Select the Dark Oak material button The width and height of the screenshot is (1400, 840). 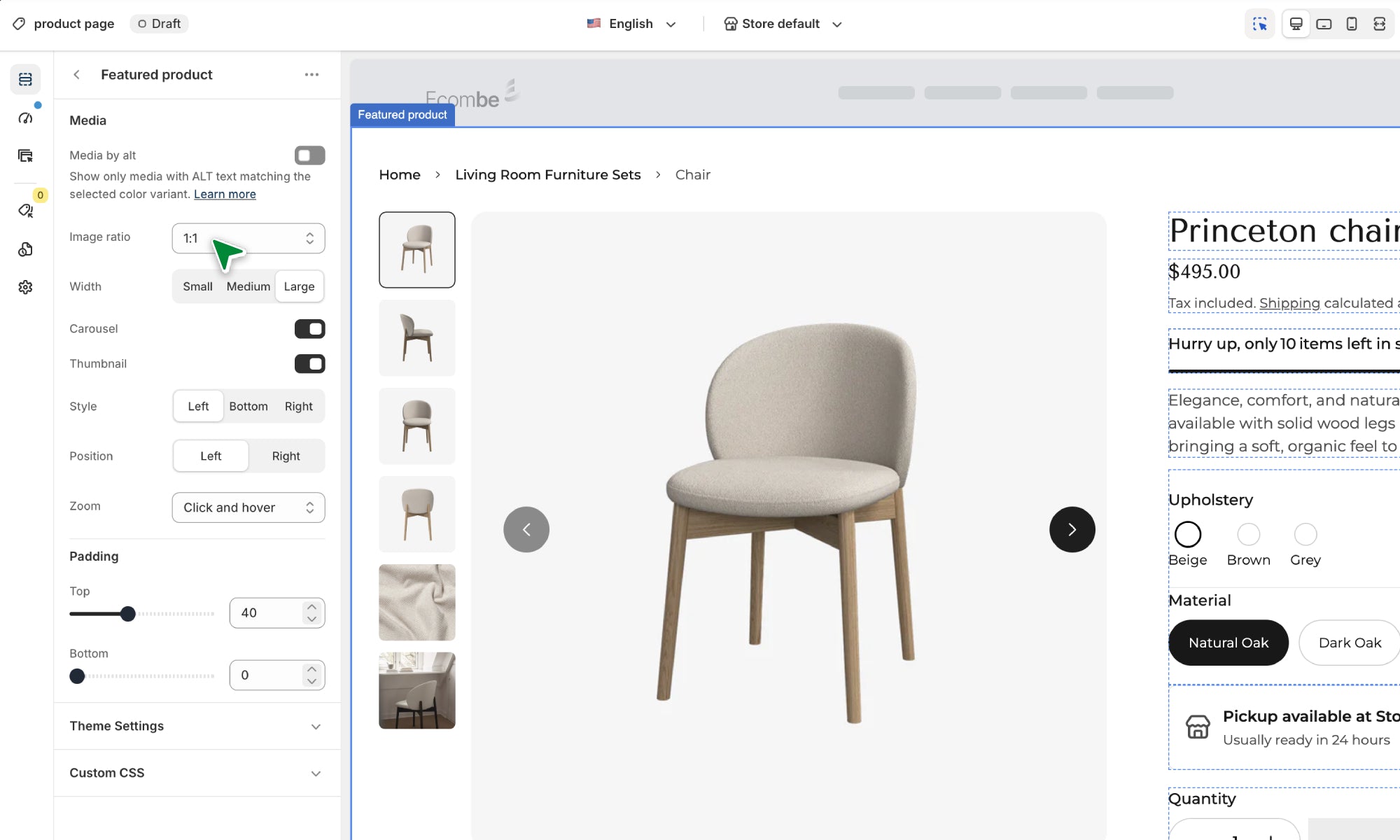pyautogui.click(x=1349, y=643)
